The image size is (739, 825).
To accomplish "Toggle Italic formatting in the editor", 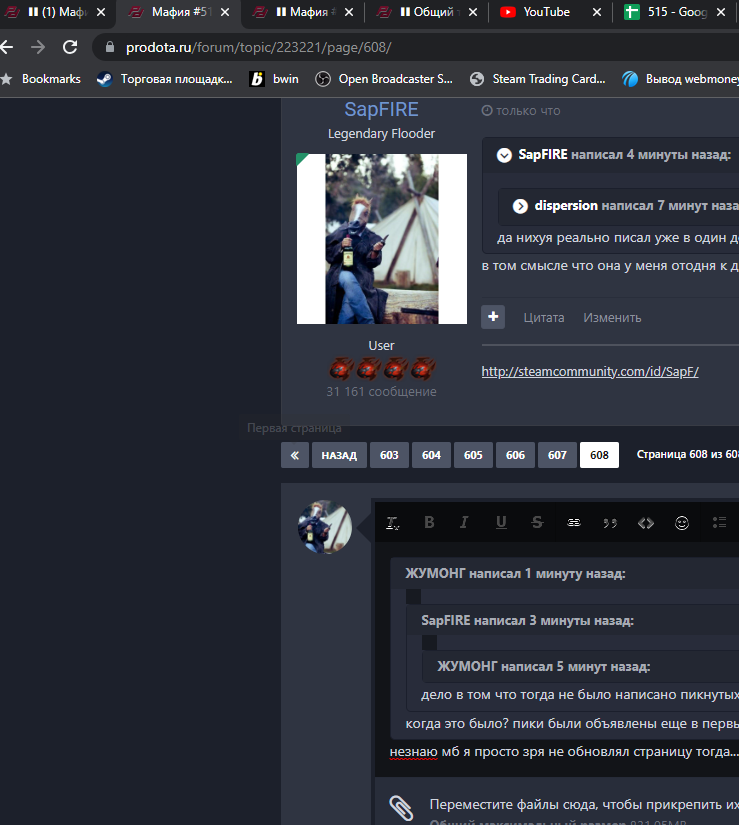I will click(464, 522).
